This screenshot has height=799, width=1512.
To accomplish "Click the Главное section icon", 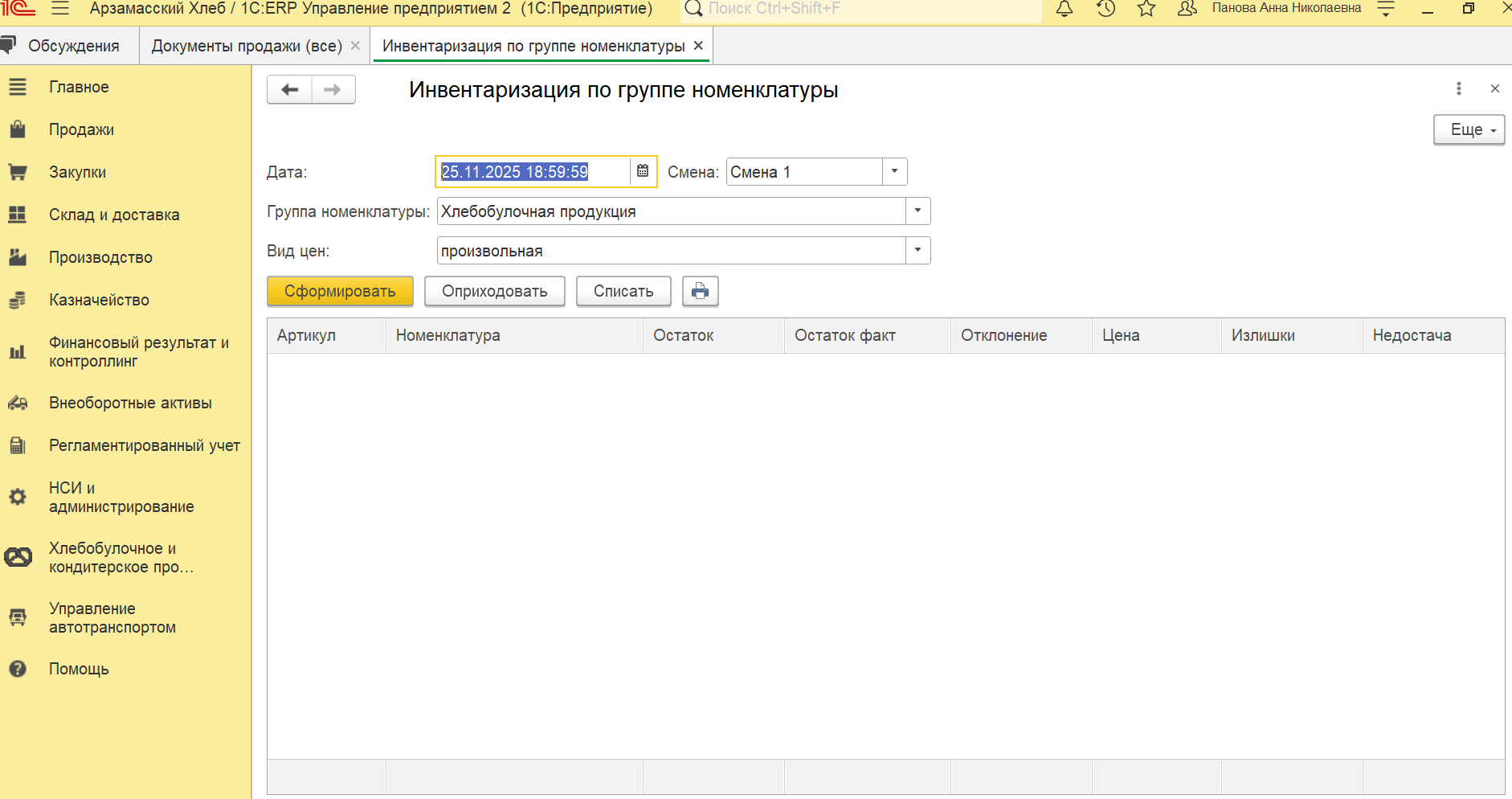I will [18, 87].
